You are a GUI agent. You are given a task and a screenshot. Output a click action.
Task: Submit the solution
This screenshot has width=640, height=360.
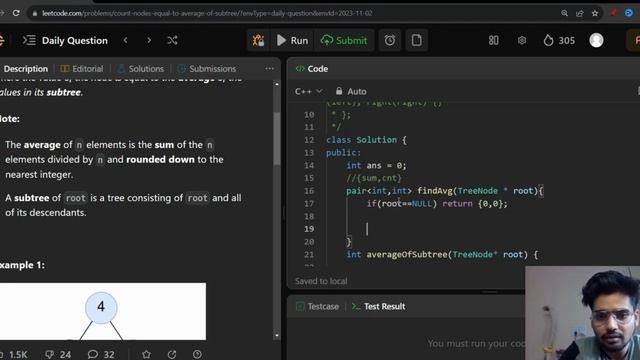click(344, 40)
